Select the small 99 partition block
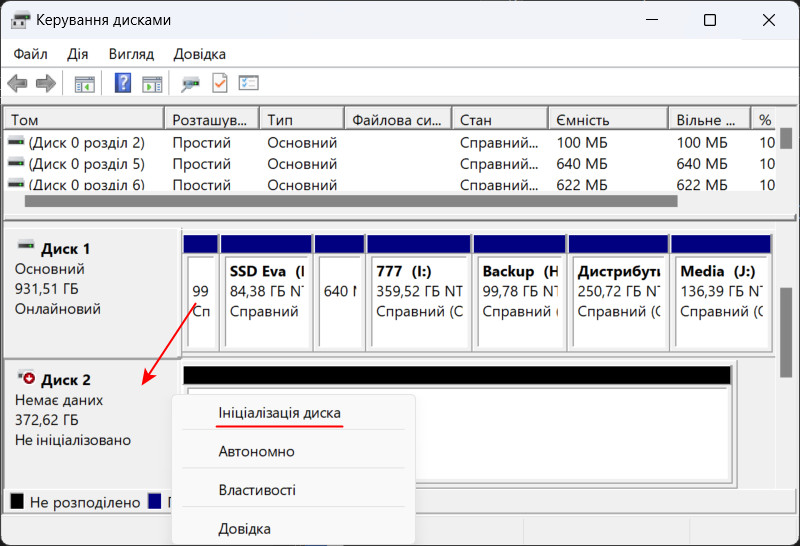Screen dimensions: 800x546 201,293
